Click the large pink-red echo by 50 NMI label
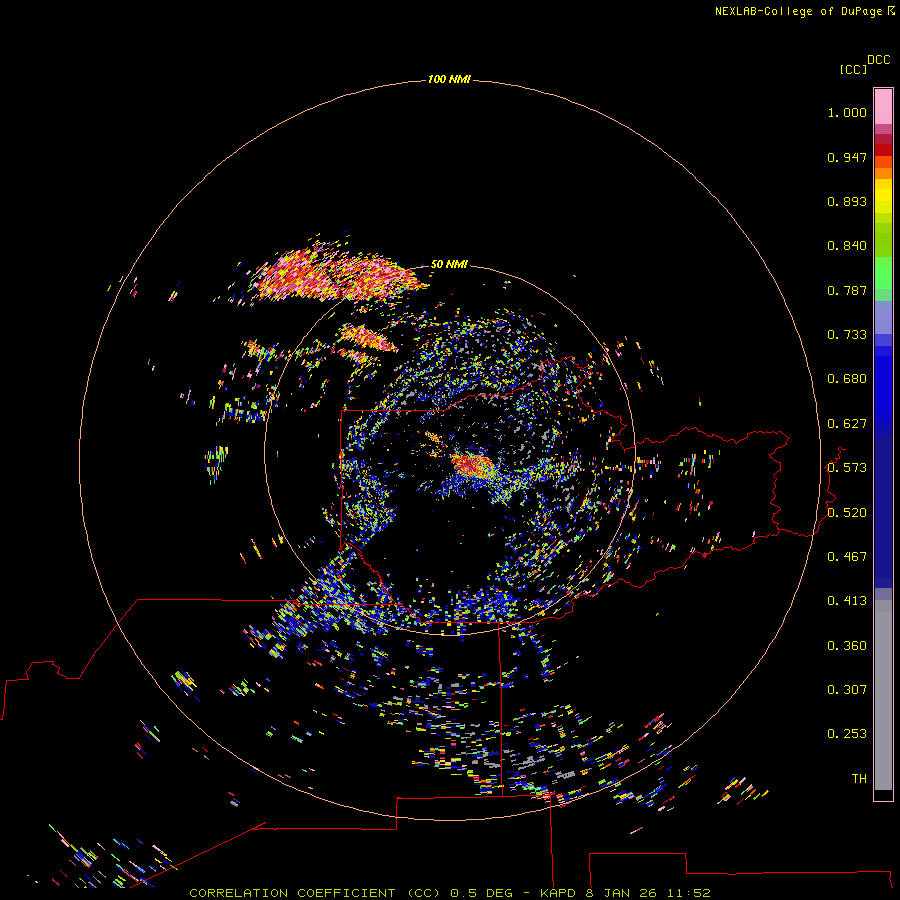 340,277
